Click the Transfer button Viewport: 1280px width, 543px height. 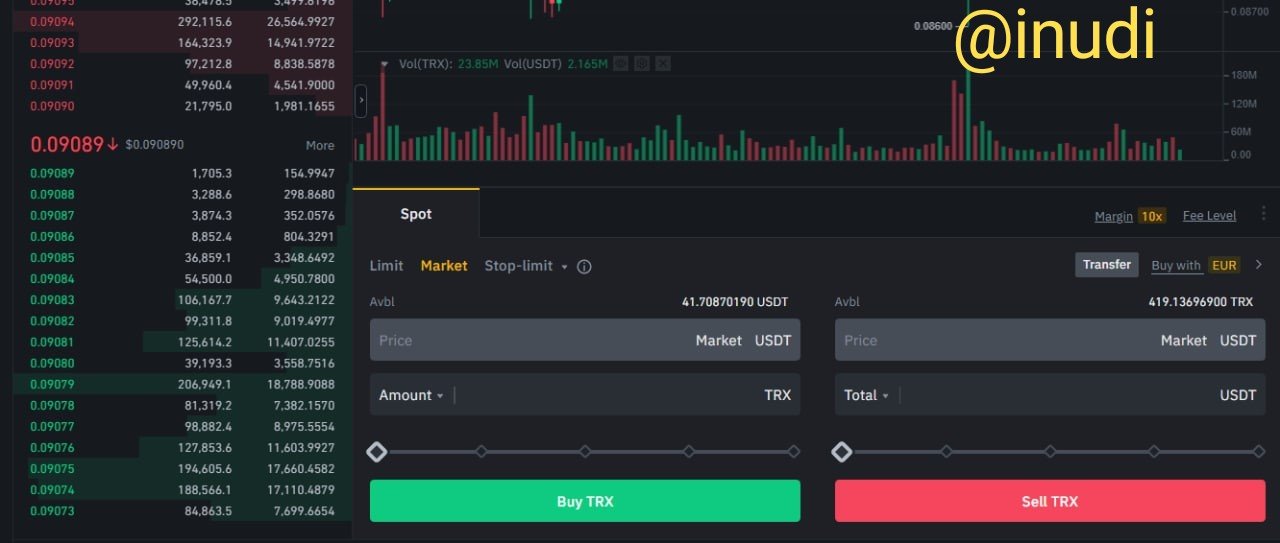pos(1107,265)
